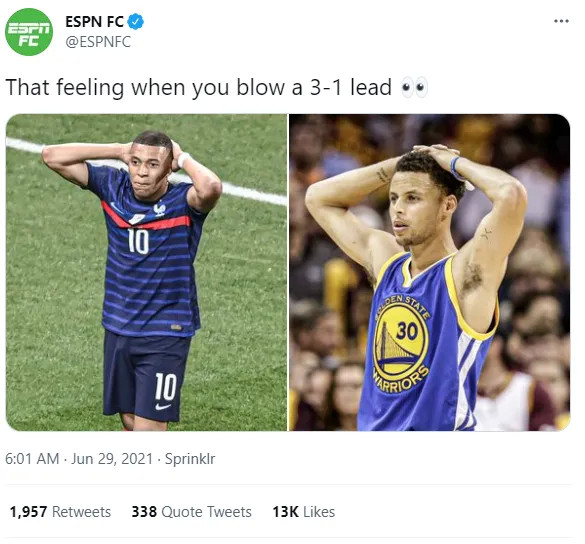Click the Nike logo on shorts
585x544 pixels.
tap(163, 406)
